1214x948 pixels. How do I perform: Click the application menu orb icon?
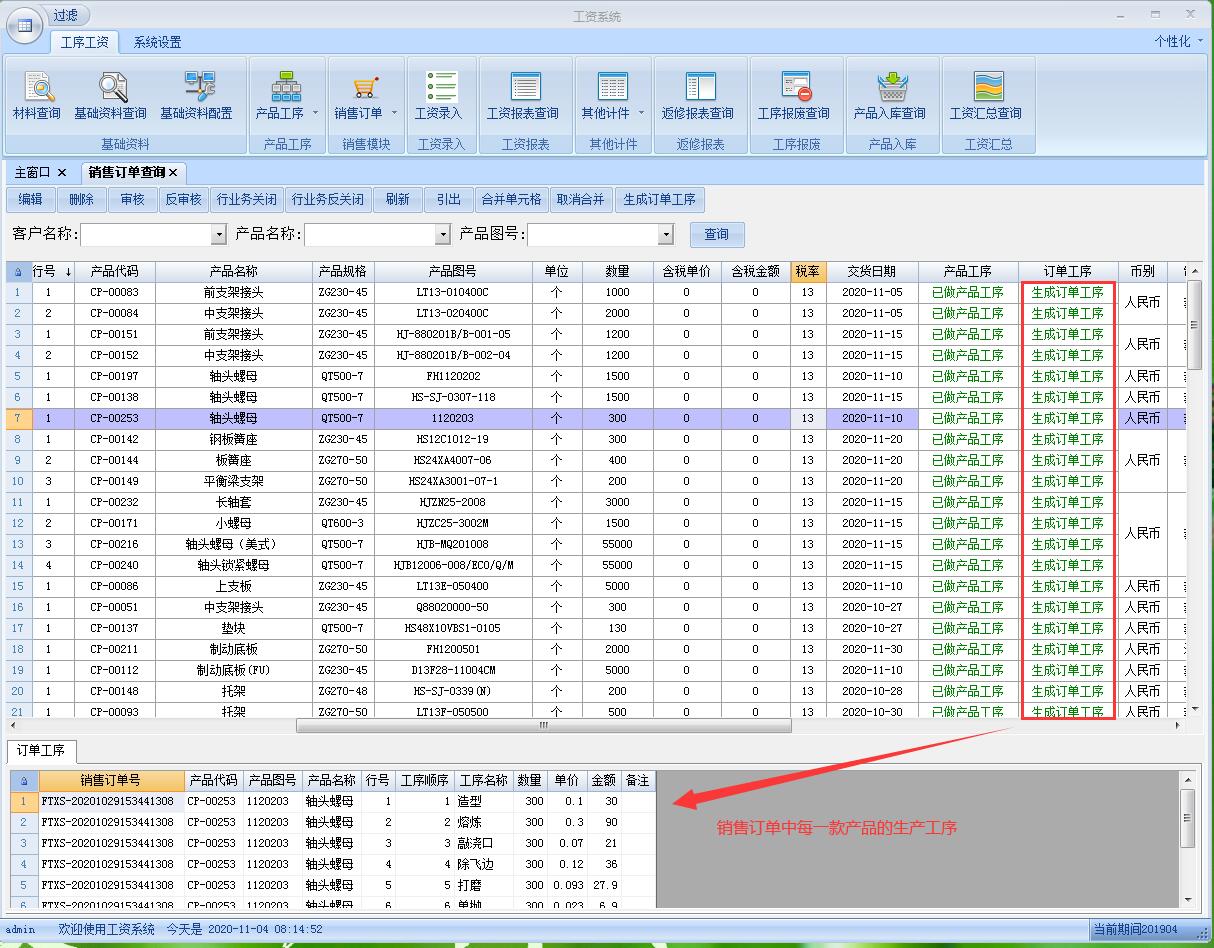[x=24, y=24]
